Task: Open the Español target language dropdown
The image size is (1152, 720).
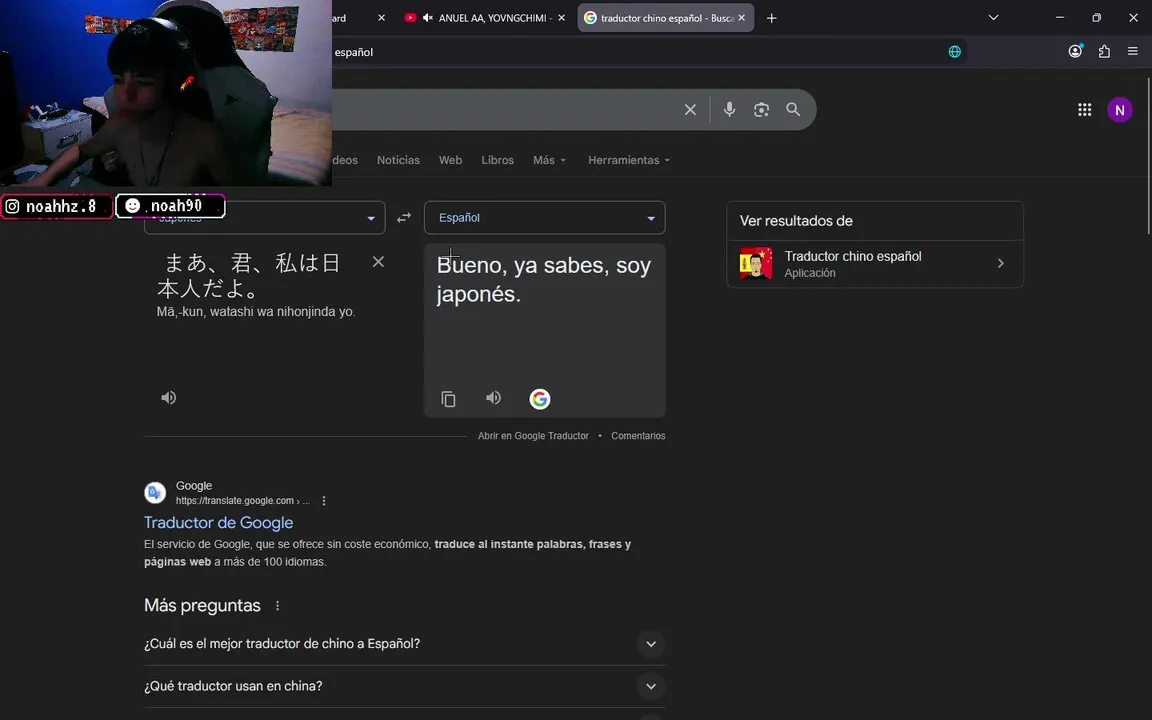Action: tap(544, 218)
